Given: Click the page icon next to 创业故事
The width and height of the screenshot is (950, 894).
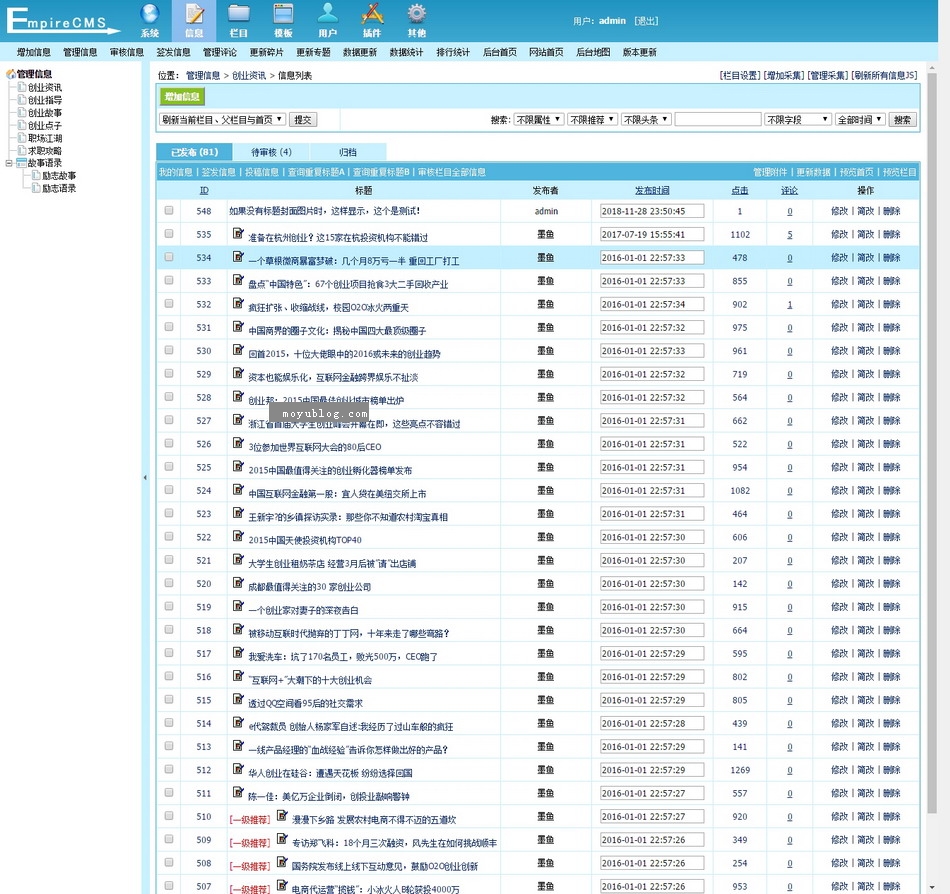Looking at the screenshot, I should 22,113.
